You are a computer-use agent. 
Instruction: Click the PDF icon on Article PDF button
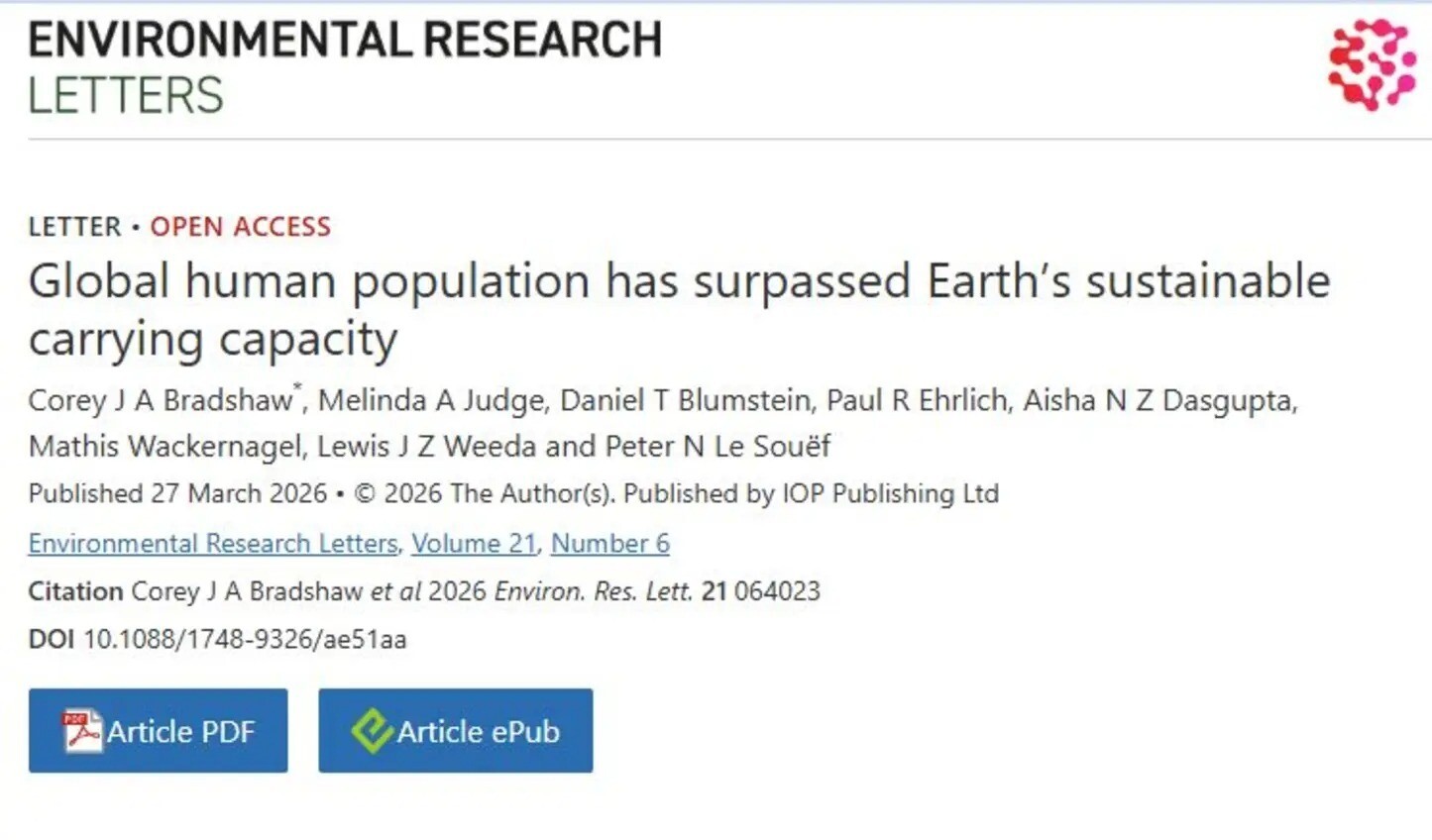point(81,731)
